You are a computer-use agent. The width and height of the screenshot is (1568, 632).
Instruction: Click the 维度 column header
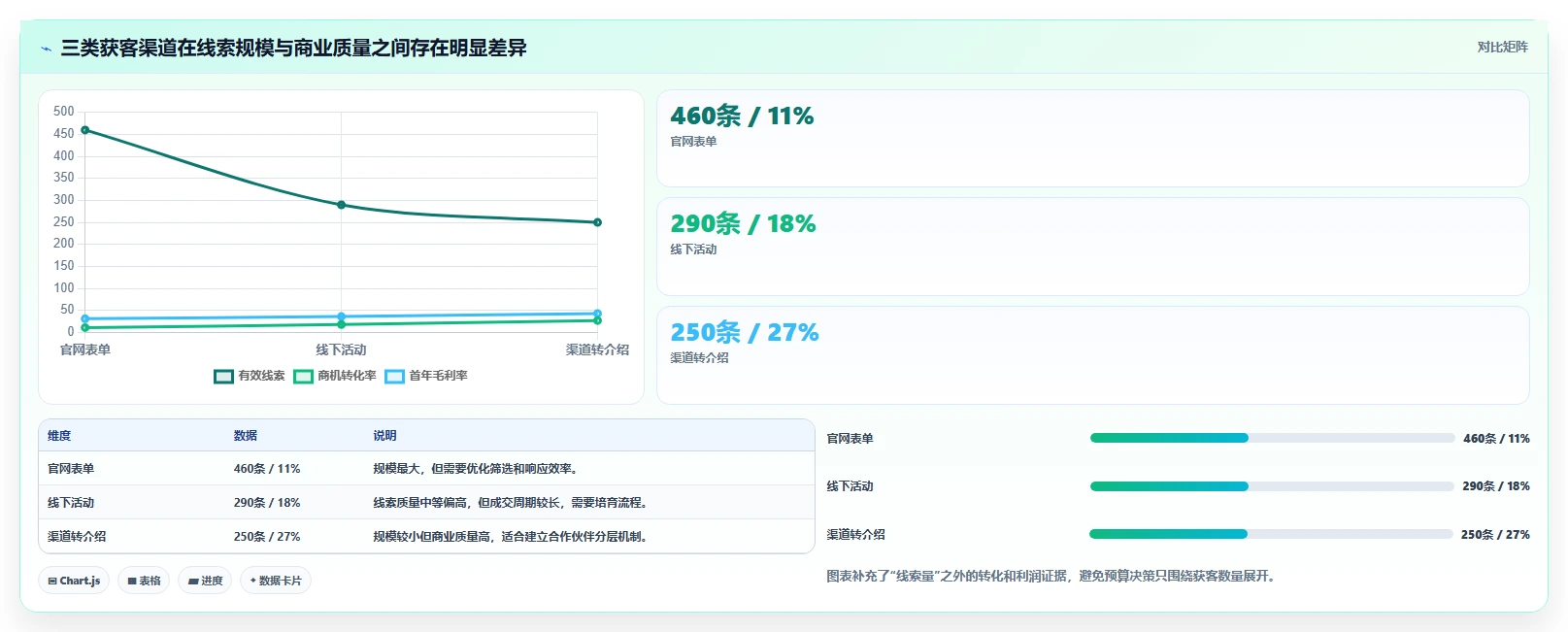59,436
